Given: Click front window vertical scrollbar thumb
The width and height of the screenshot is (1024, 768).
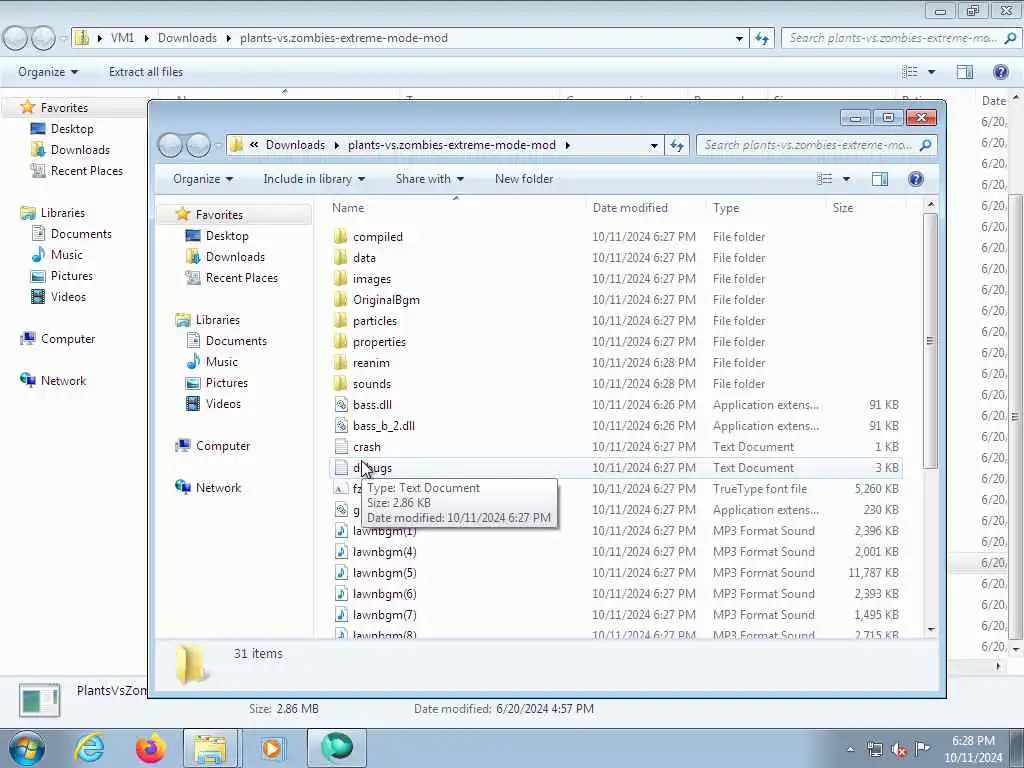Looking at the screenshot, I should point(930,341).
